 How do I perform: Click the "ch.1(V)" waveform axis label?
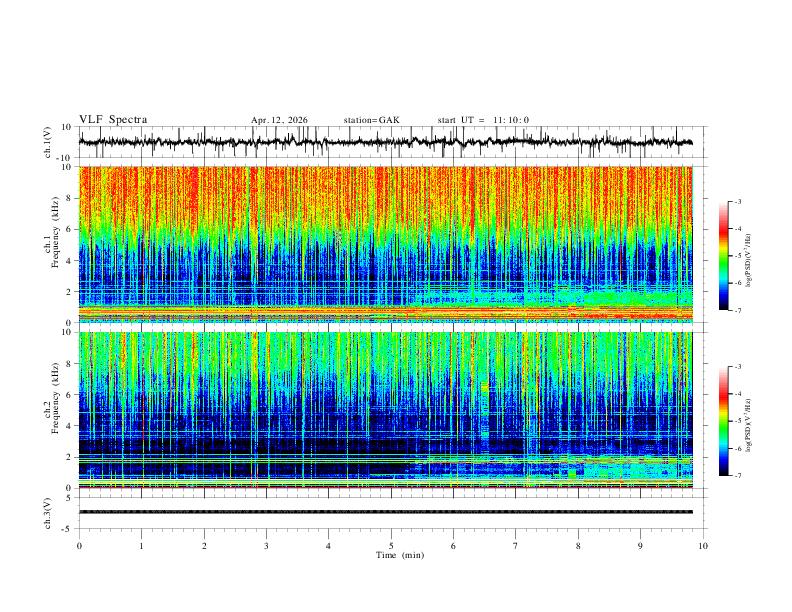pos(48,142)
